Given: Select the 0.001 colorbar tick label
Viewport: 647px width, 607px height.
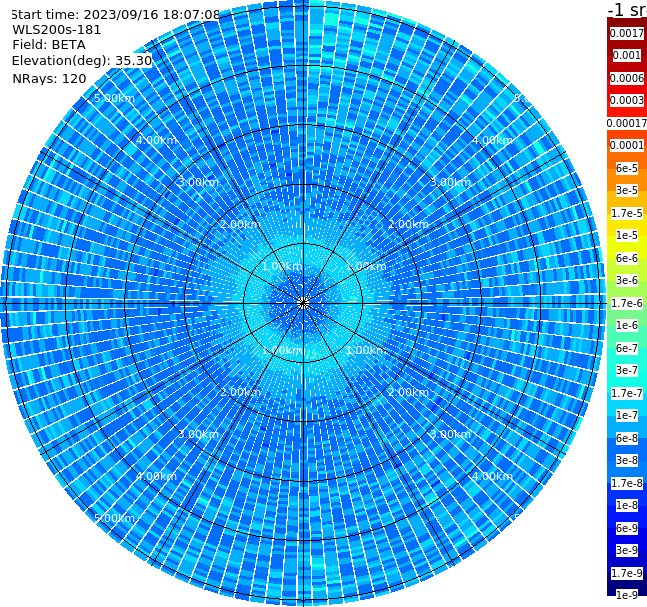Looking at the screenshot, I should point(627,55).
